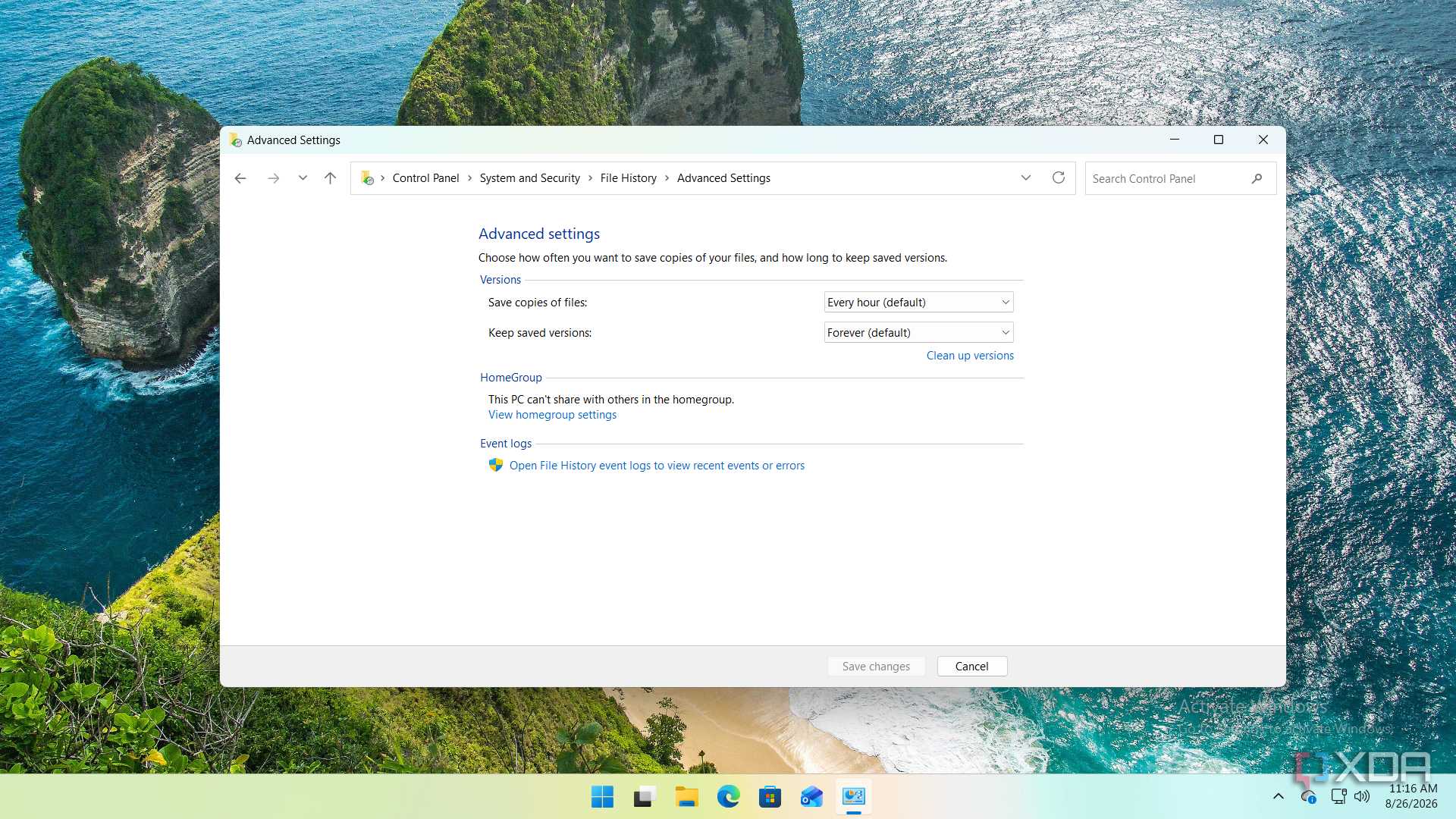
Task: Click the volume speaker tray icon
Action: point(1363,796)
